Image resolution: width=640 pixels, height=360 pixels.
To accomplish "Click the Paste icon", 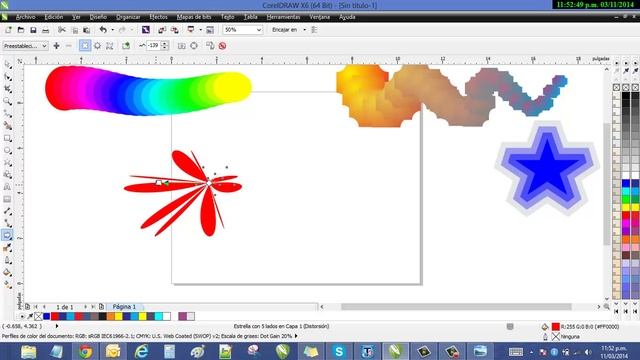I will pos(87,30).
